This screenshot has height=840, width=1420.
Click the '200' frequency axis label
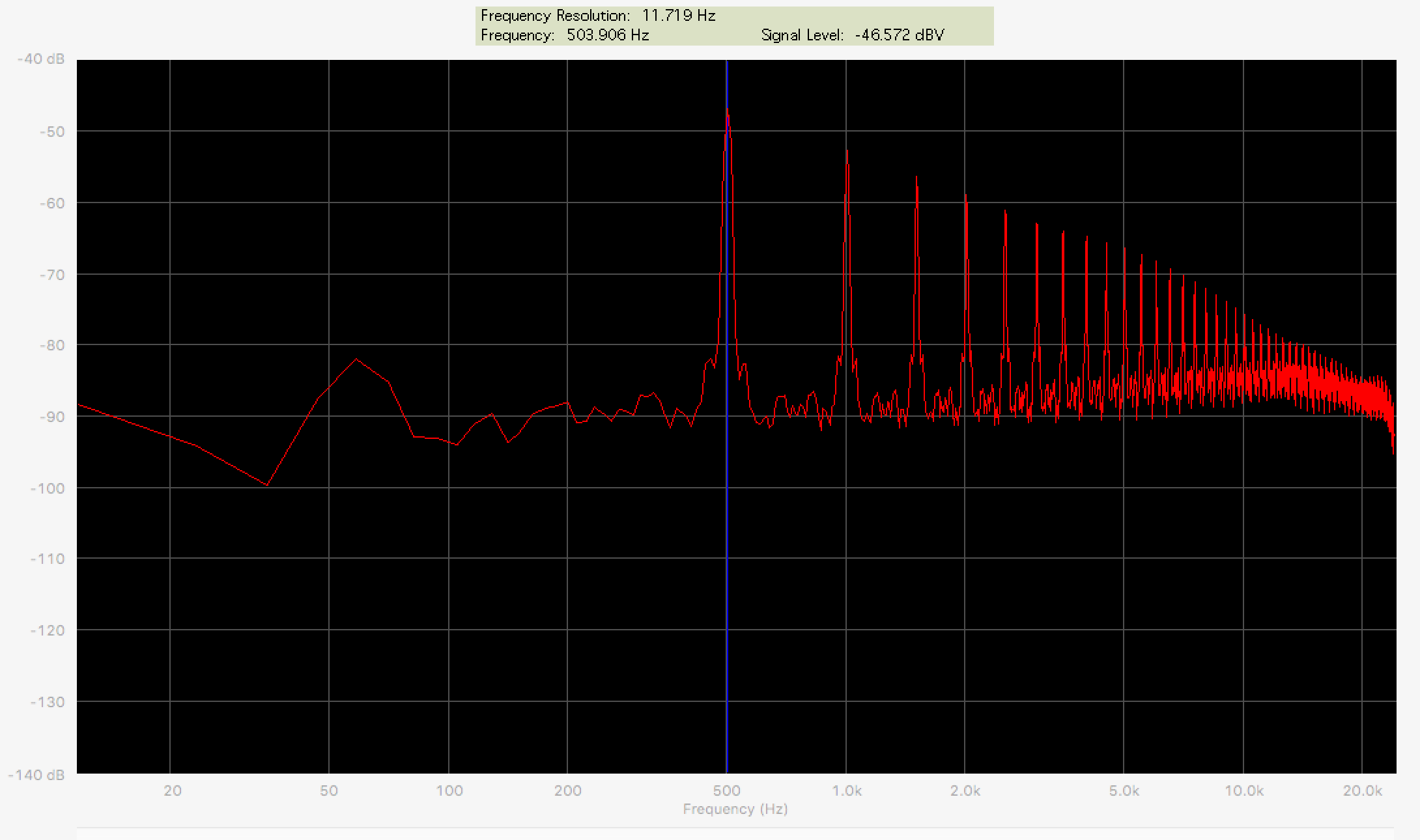click(567, 791)
